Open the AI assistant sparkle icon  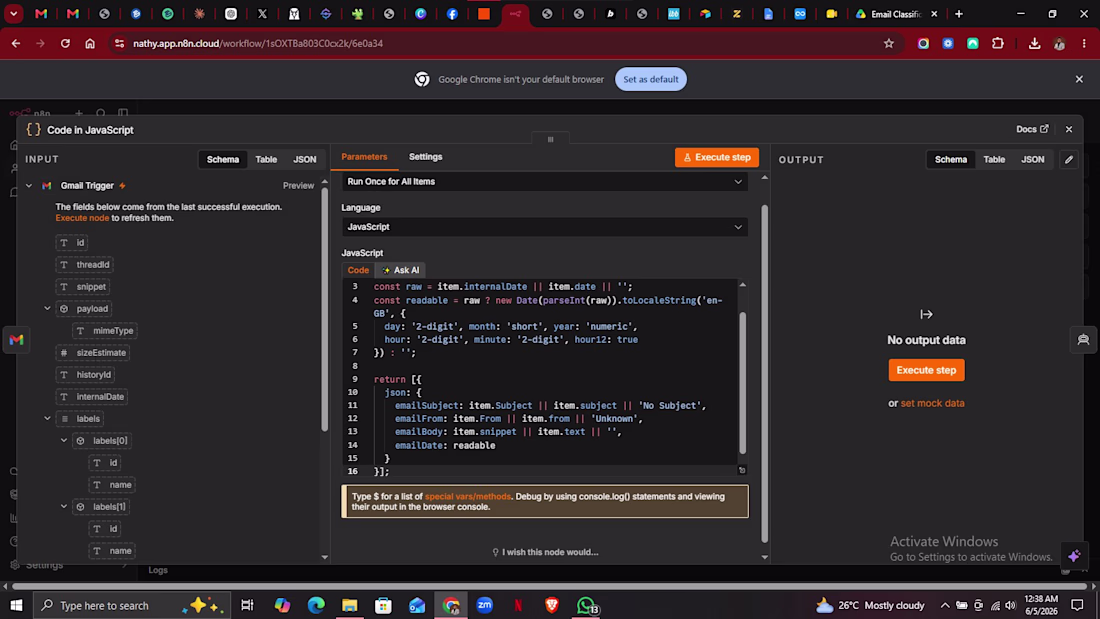coord(1074,556)
